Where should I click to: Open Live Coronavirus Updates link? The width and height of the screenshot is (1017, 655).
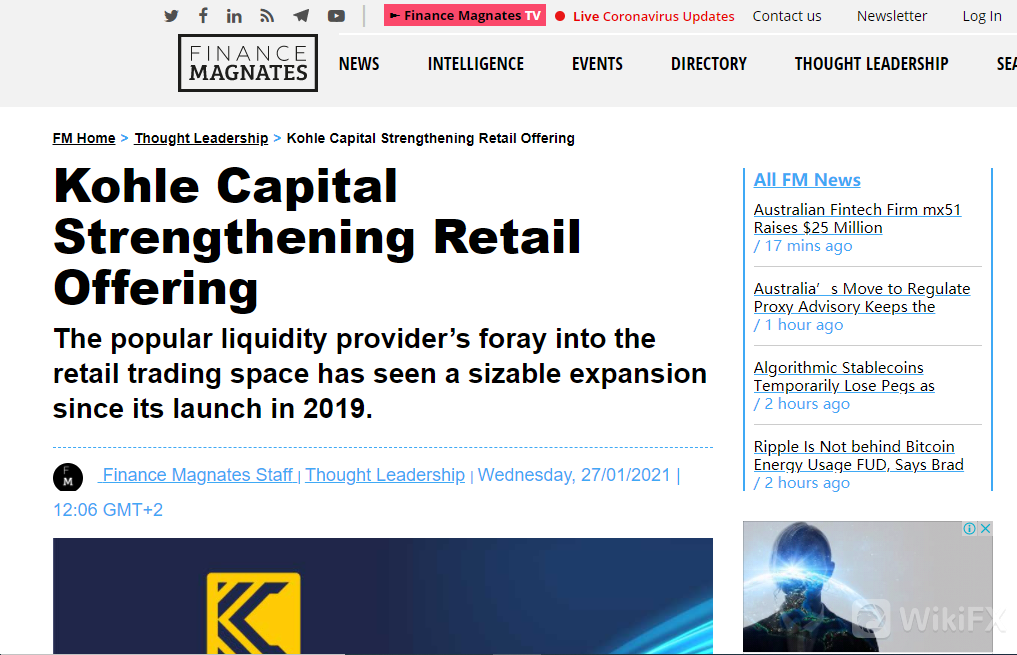pos(653,16)
